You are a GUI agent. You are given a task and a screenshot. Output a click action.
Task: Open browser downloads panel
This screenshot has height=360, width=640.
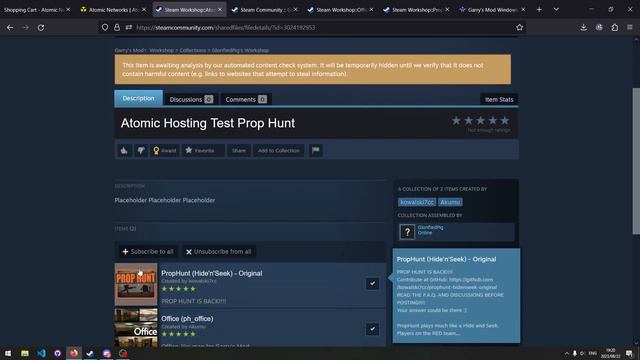[584, 27]
